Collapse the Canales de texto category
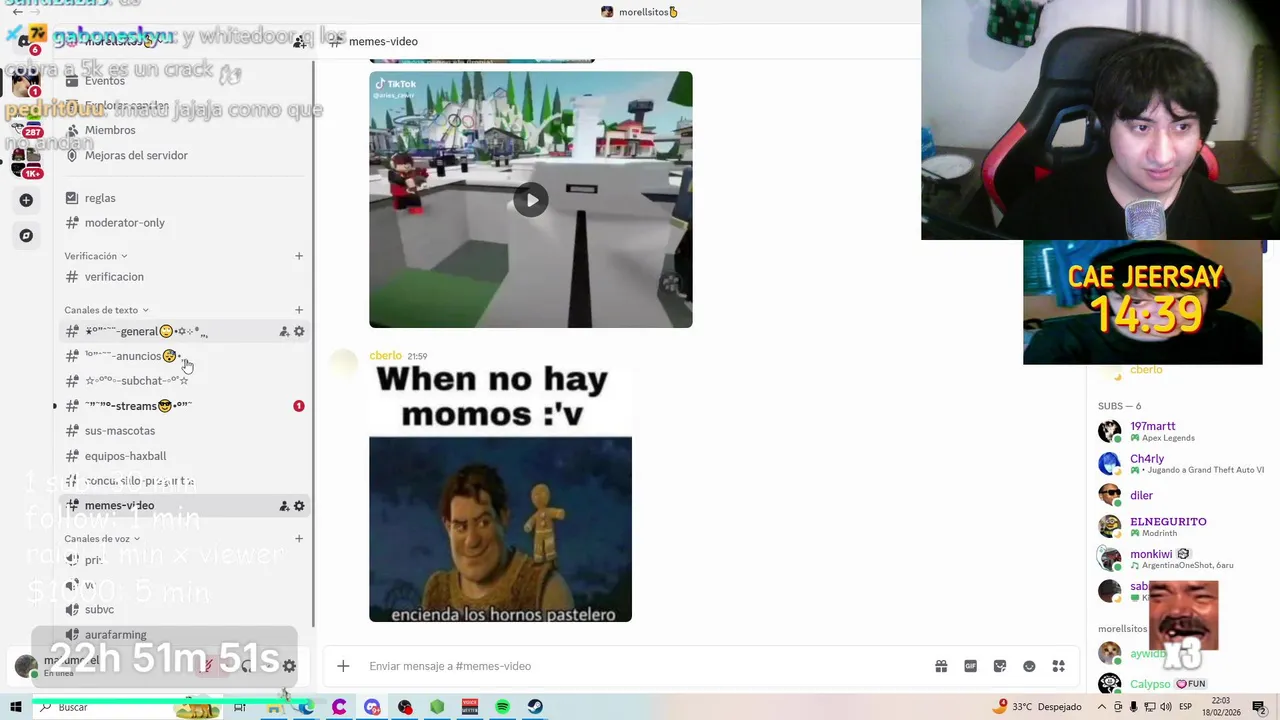This screenshot has height=720, width=1280. (x=106, y=310)
